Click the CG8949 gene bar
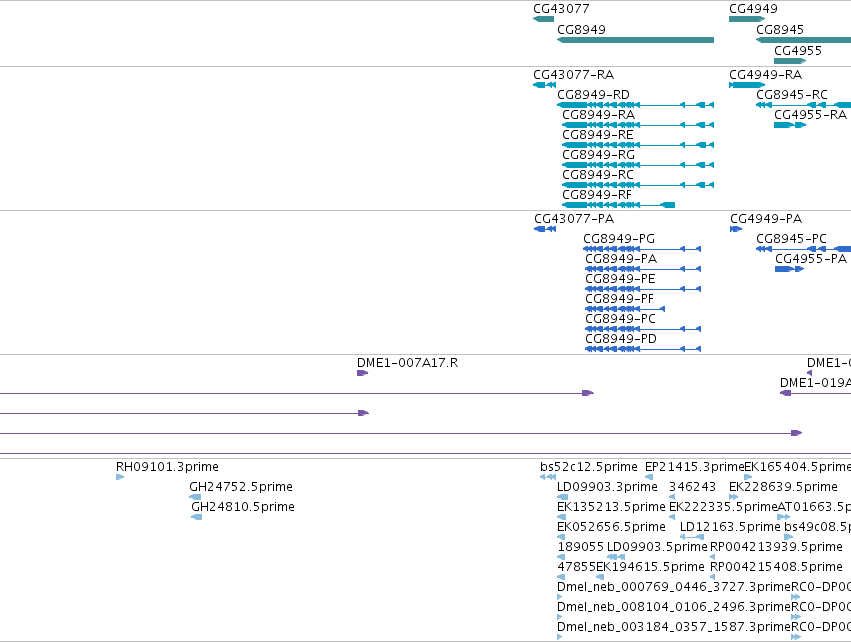Screen dimensions: 851x642 click(636, 40)
